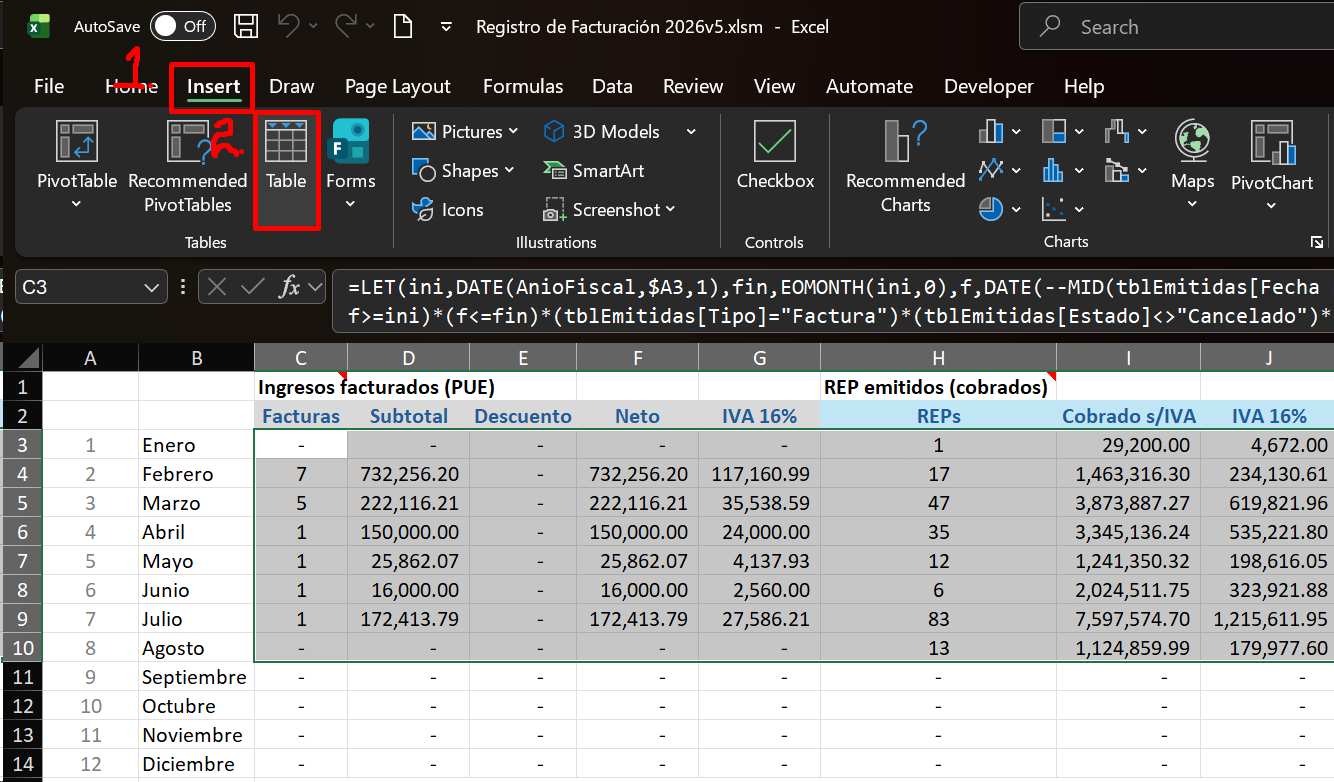
Task: Expand the Name Box dropdown arrow
Action: [152, 288]
